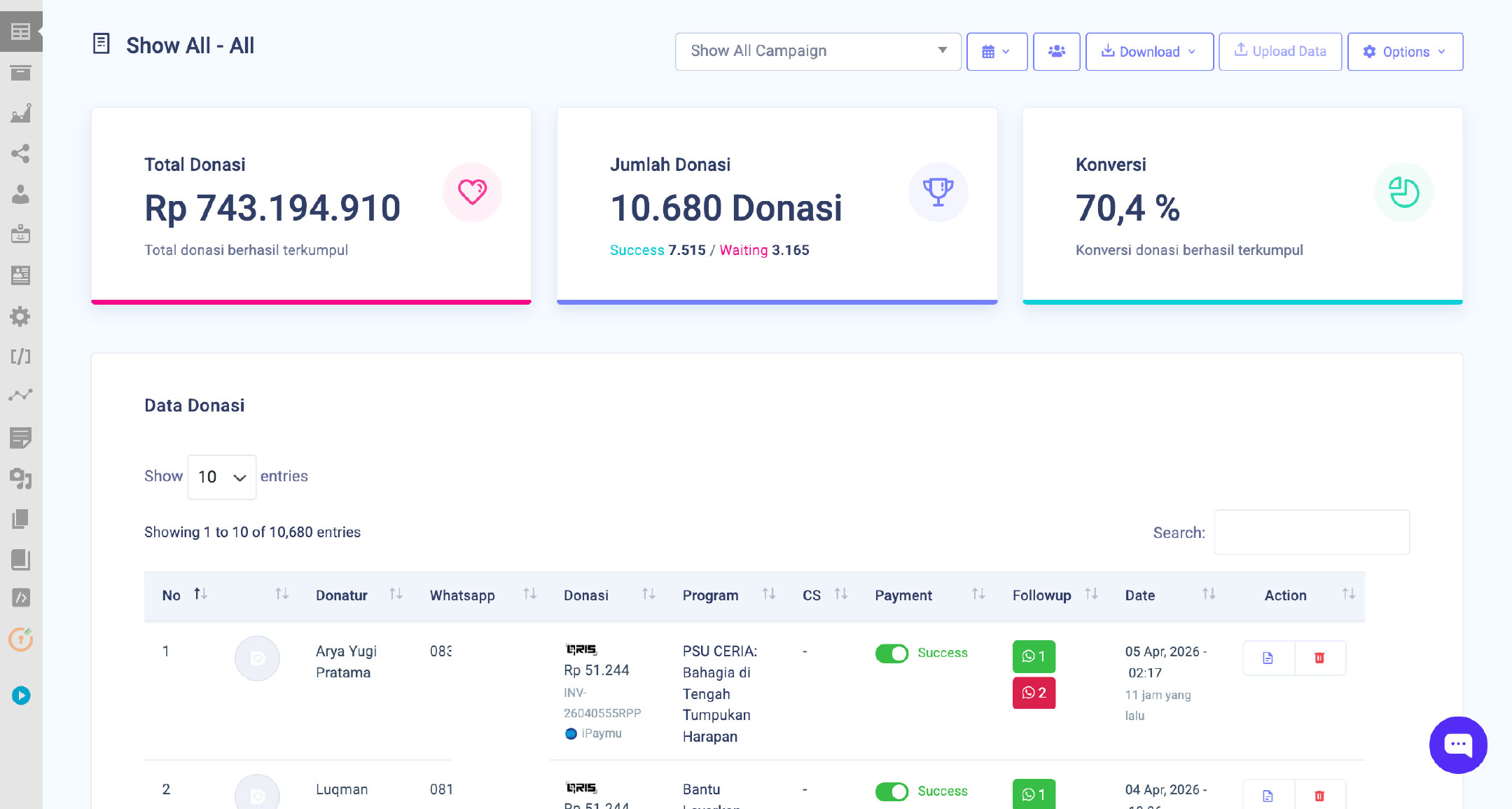Click the users group icon button
Image resolution: width=1512 pixels, height=809 pixels.
click(1056, 51)
